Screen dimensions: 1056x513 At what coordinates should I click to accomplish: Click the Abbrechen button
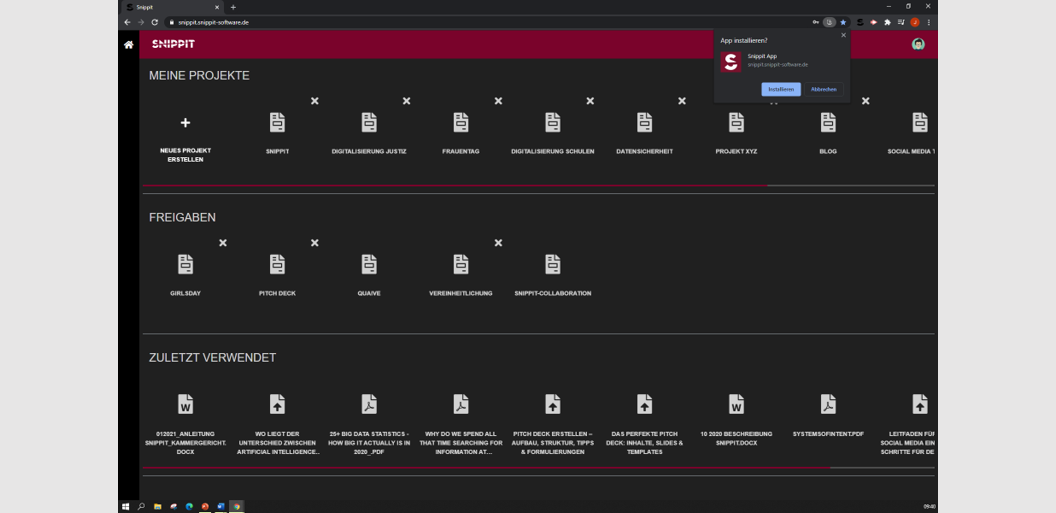pyautogui.click(x=824, y=90)
